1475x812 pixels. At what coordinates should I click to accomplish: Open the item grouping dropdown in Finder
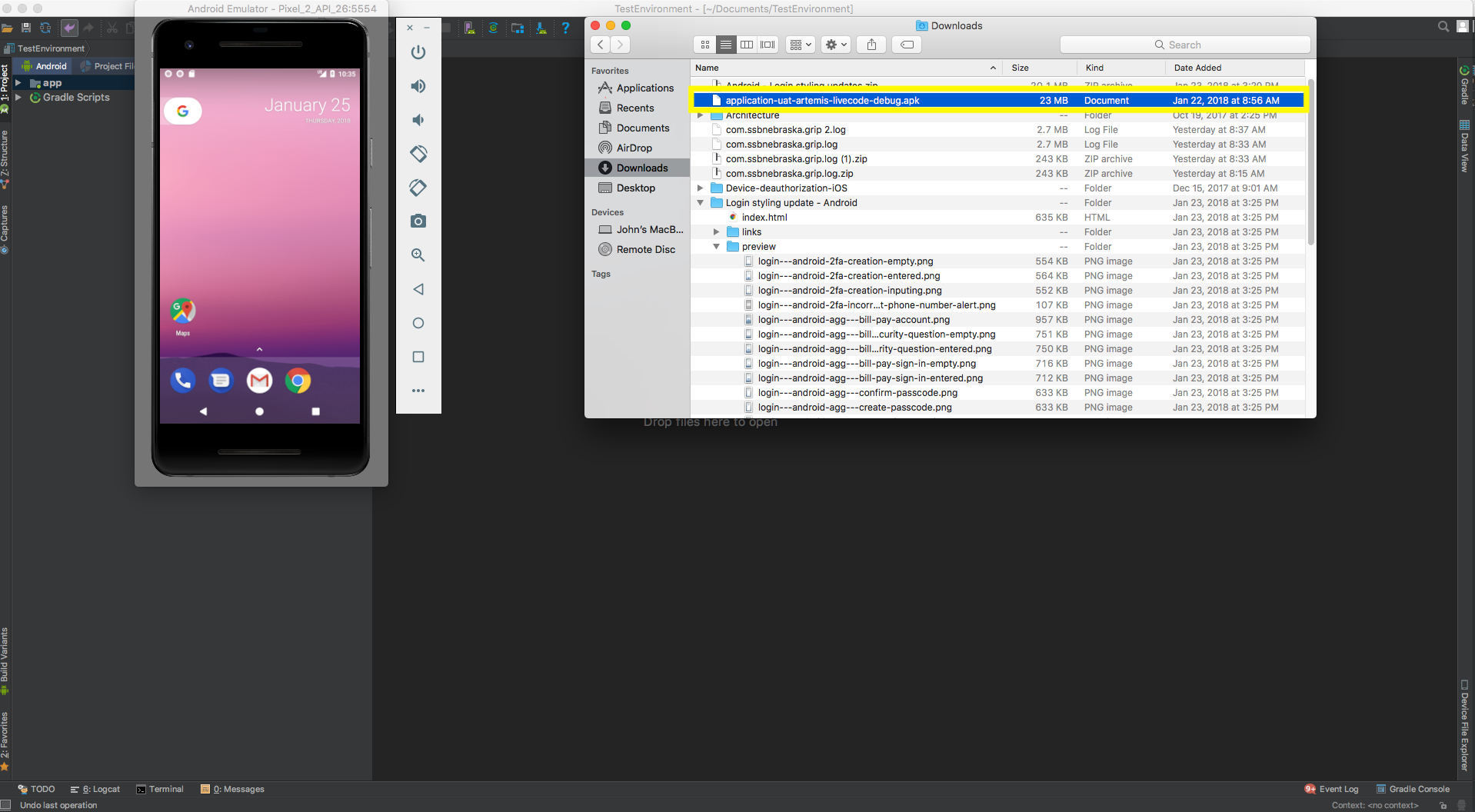tap(800, 44)
